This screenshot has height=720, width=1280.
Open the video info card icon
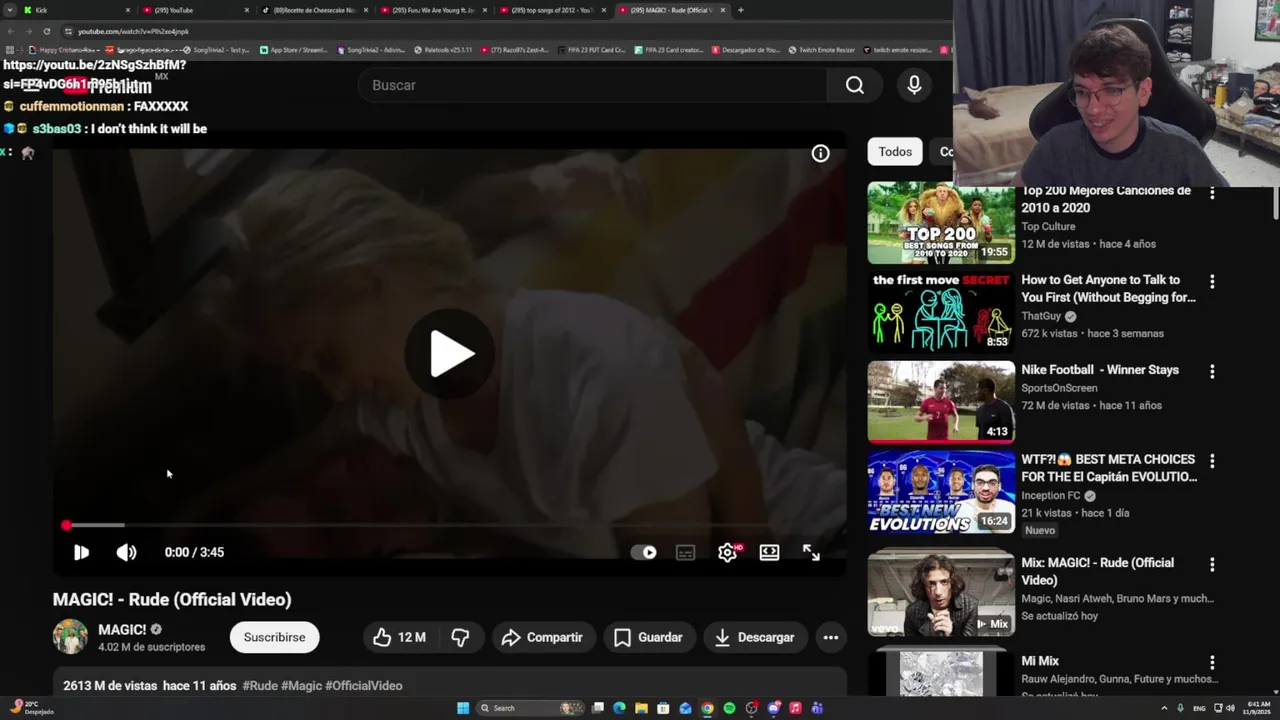[x=820, y=153]
